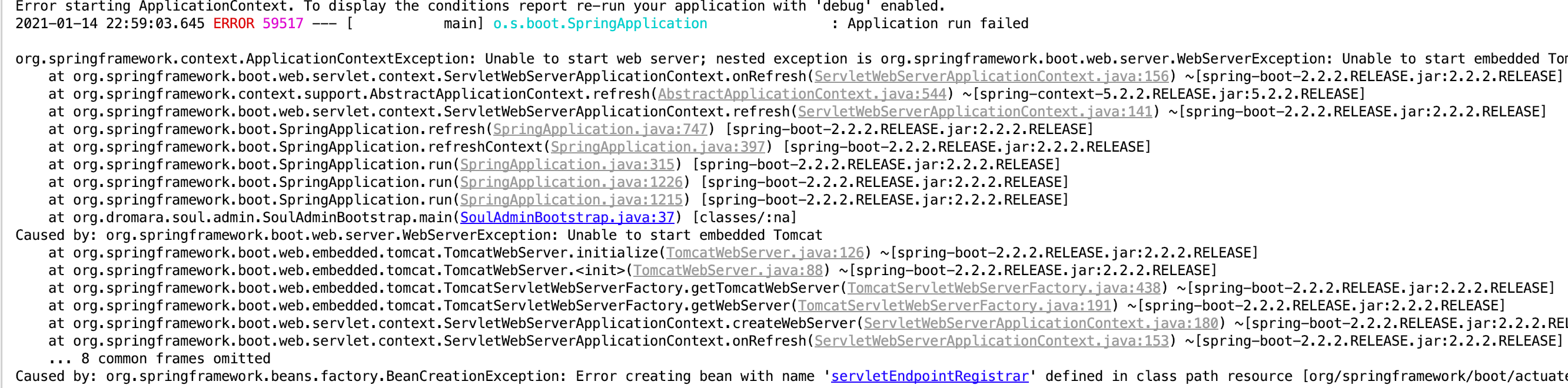Select the 'main]' thread name
The image size is (1568, 388).
464,24
